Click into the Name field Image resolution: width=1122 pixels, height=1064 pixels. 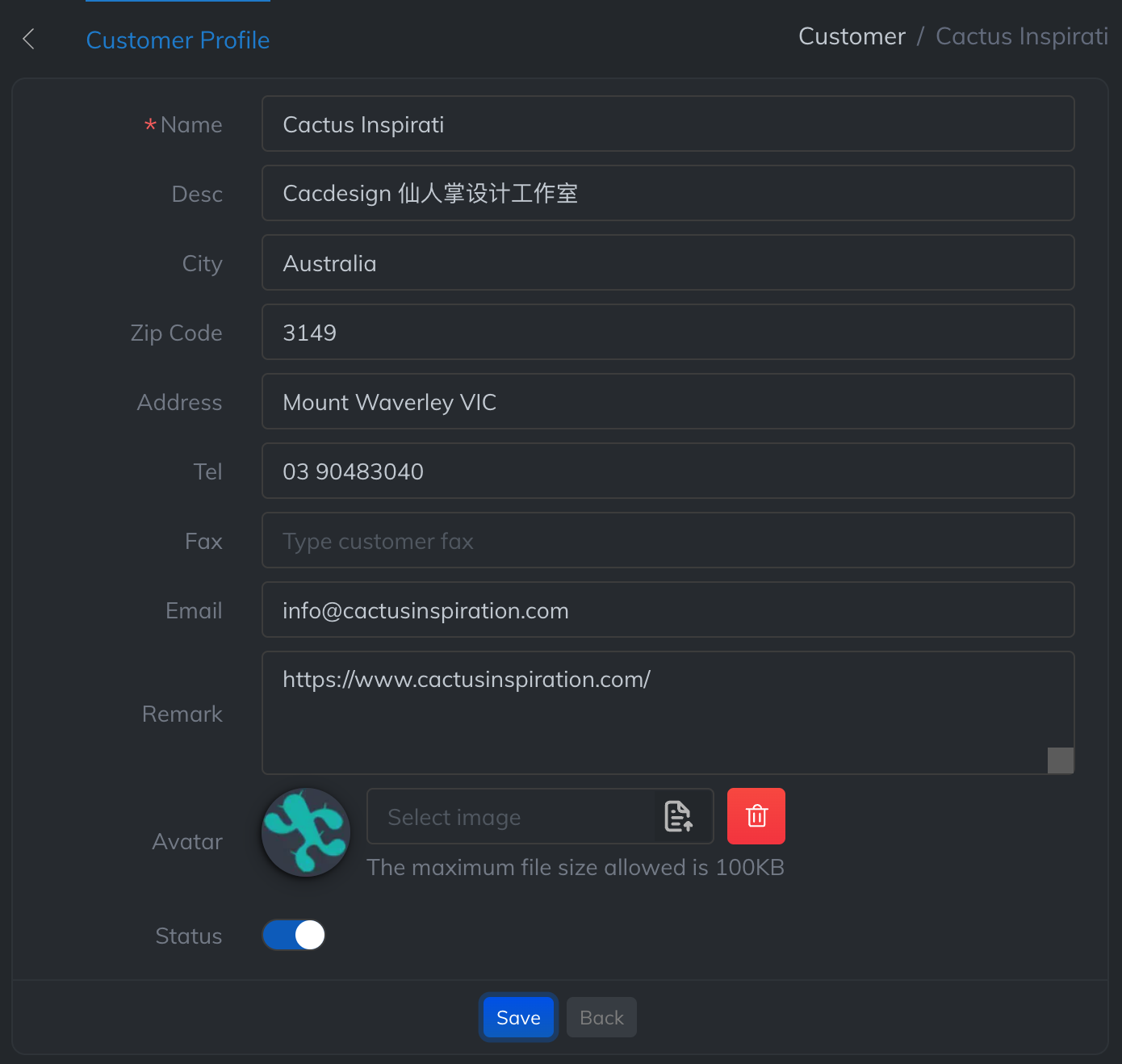point(668,124)
